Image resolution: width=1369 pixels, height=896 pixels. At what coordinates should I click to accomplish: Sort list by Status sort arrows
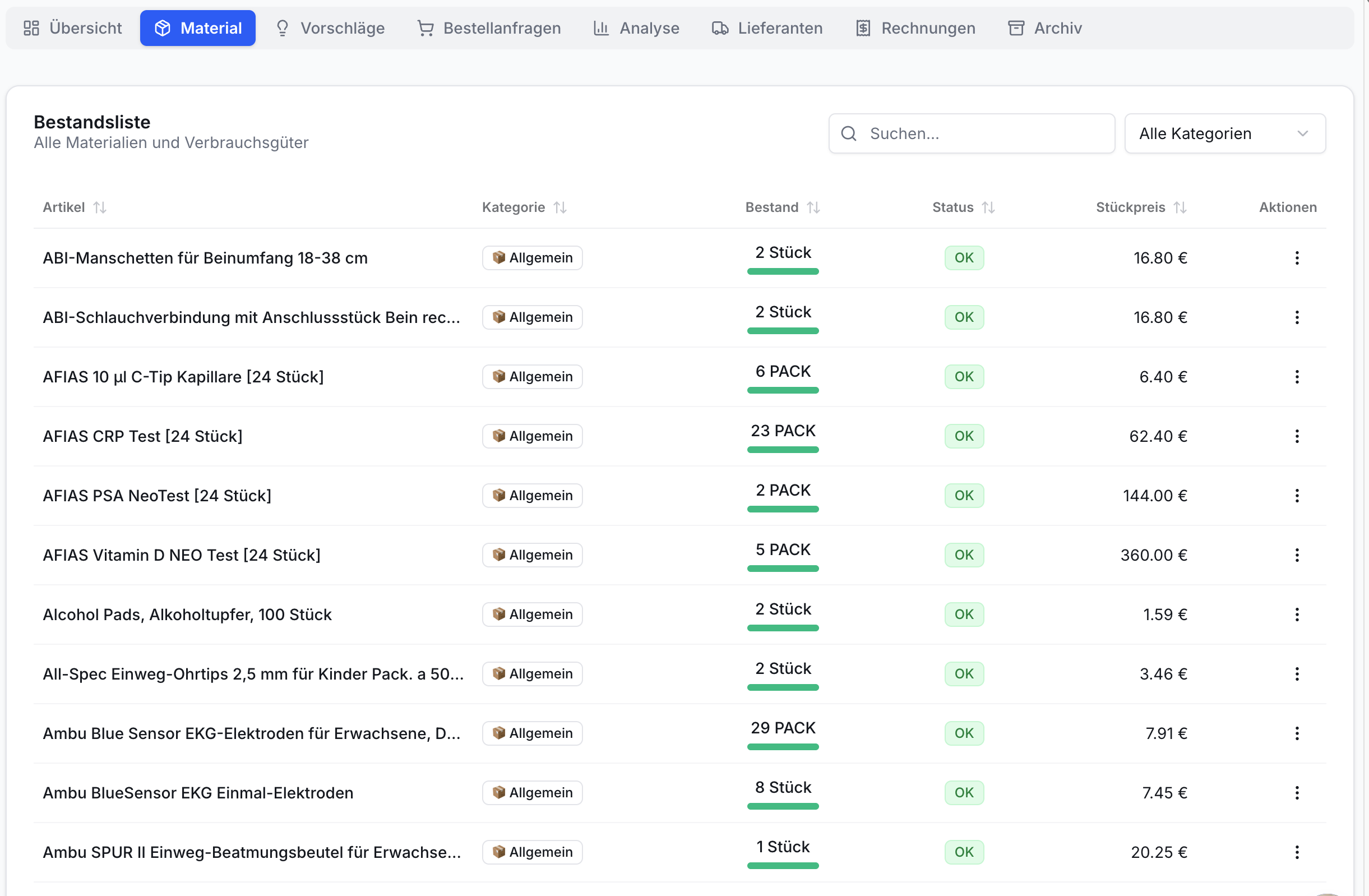(988, 207)
